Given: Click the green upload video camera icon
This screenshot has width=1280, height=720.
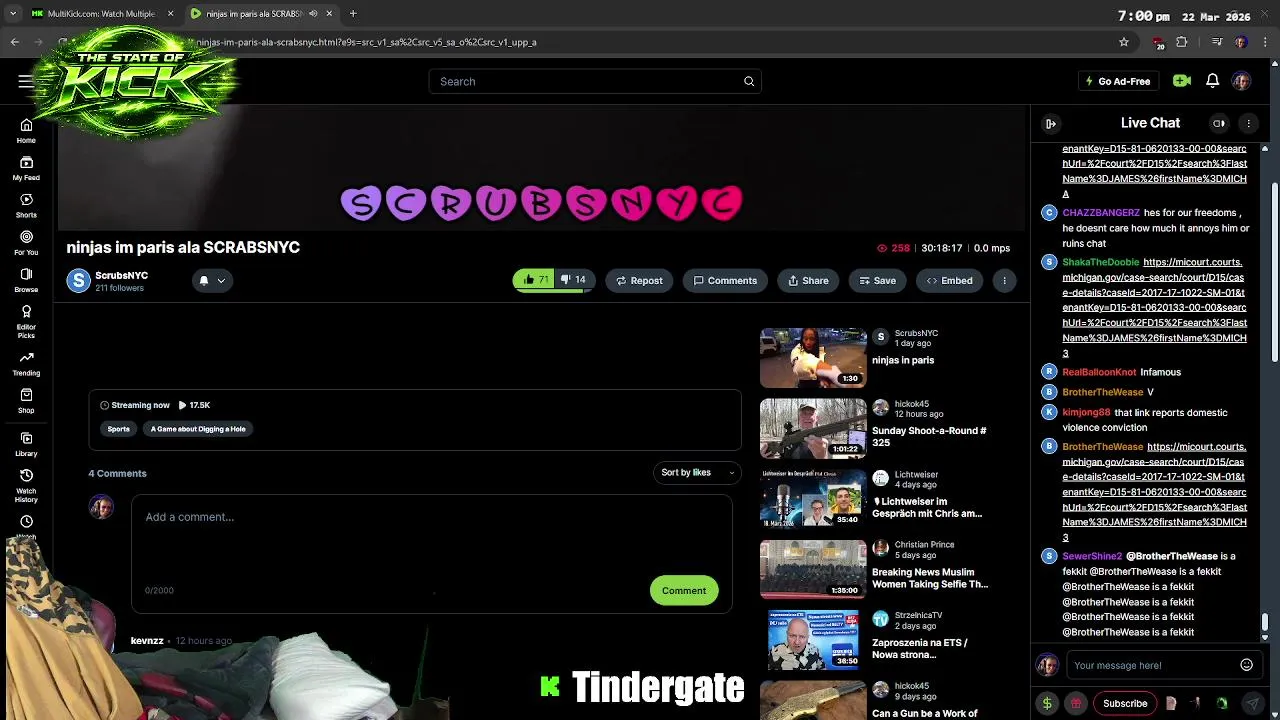Looking at the screenshot, I should [x=1182, y=81].
